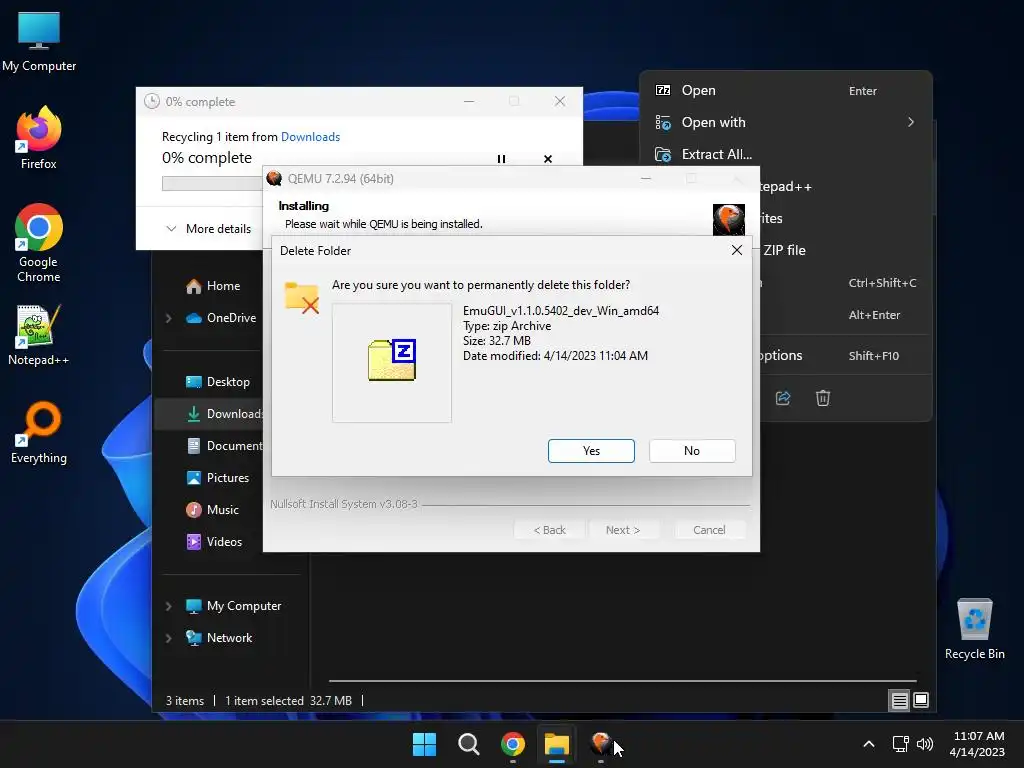Image resolution: width=1024 pixels, height=768 pixels.
Task: Select Desktop in Explorer sidebar
Action: 217,382
